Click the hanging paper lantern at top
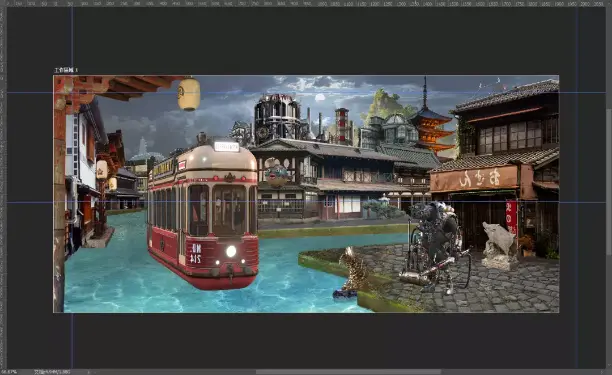Image resolution: width=612 pixels, height=375 pixels. point(189,94)
